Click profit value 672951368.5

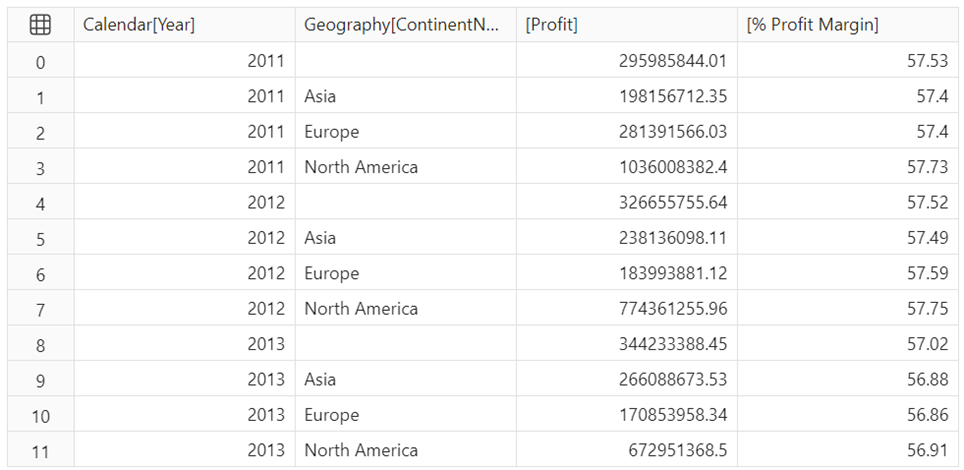[668, 450]
